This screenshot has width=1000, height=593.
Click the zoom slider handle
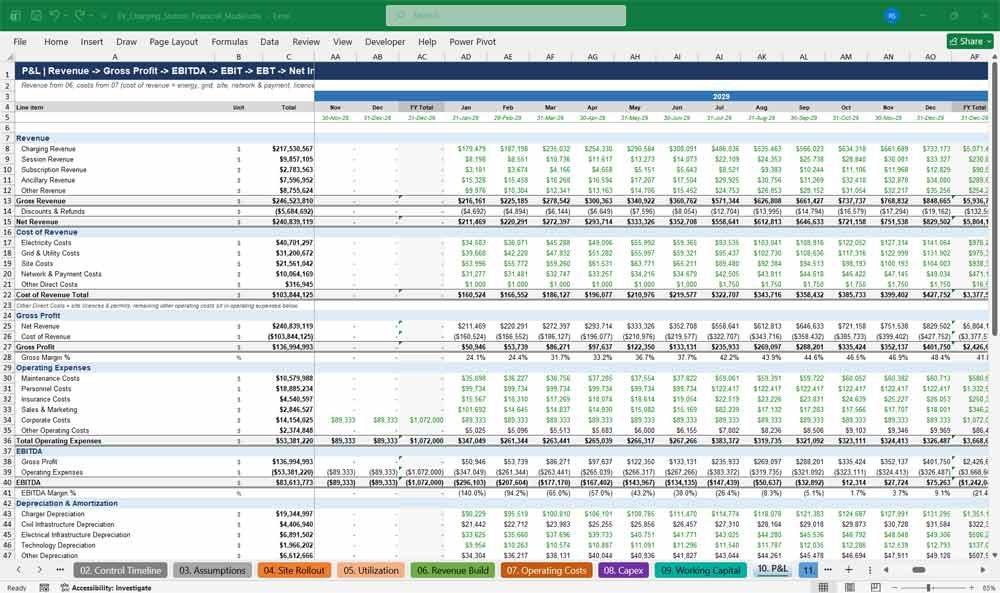pos(929,587)
